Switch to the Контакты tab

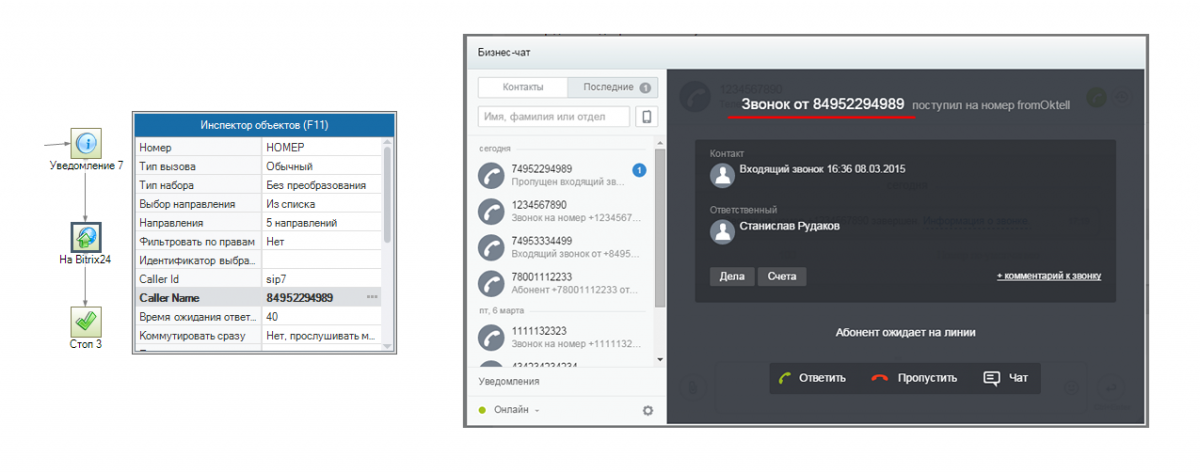tap(523, 87)
